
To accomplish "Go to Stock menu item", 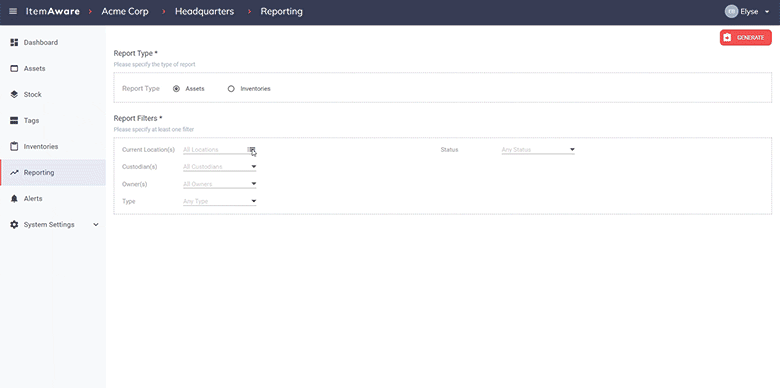I will point(53,95).
